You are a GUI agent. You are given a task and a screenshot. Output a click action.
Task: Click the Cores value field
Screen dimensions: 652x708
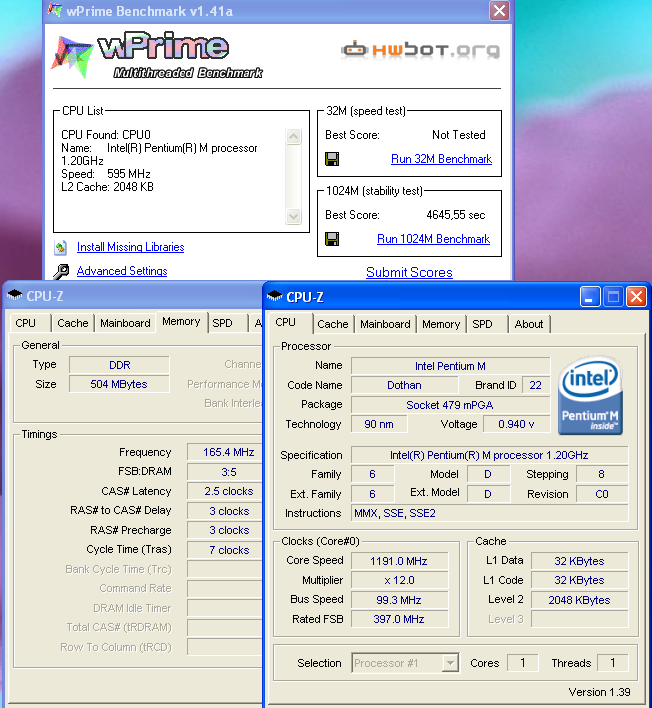click(x=522, y=663)
